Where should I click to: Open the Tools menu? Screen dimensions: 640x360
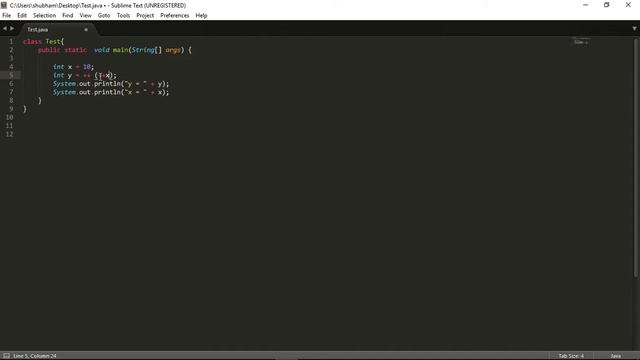point(123,16)
